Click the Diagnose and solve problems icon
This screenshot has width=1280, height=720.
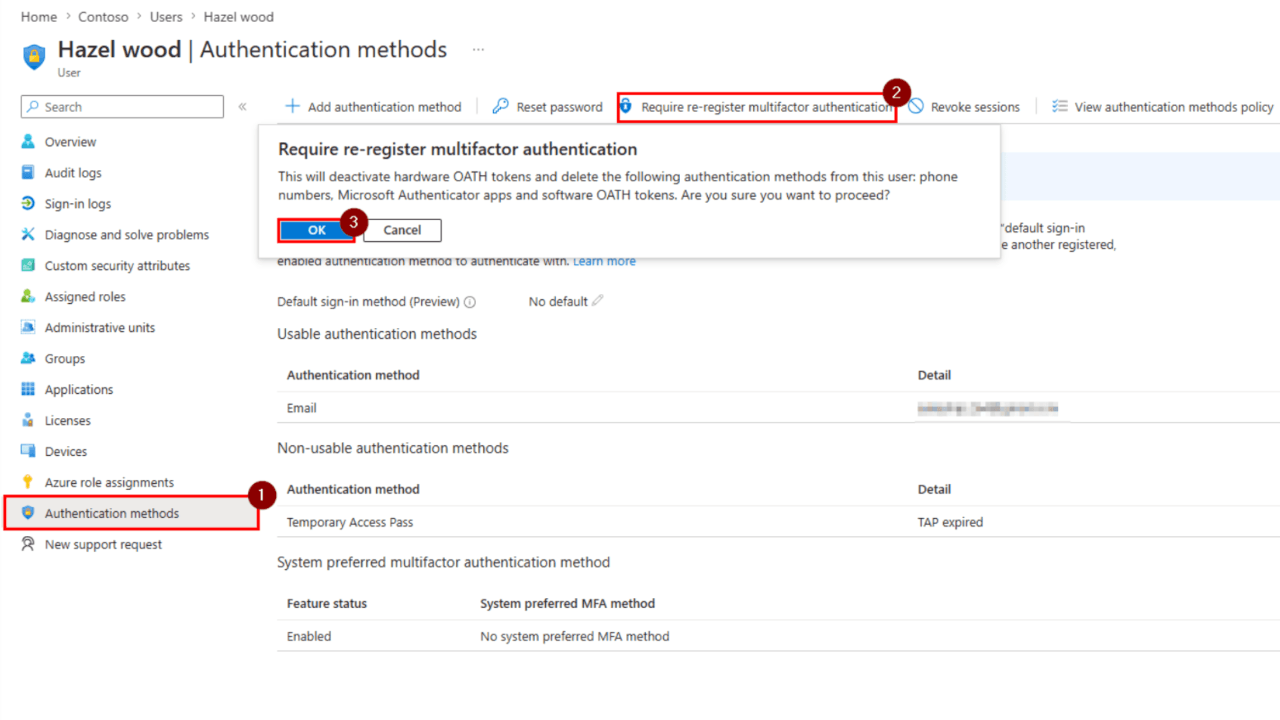coord(28,235)
